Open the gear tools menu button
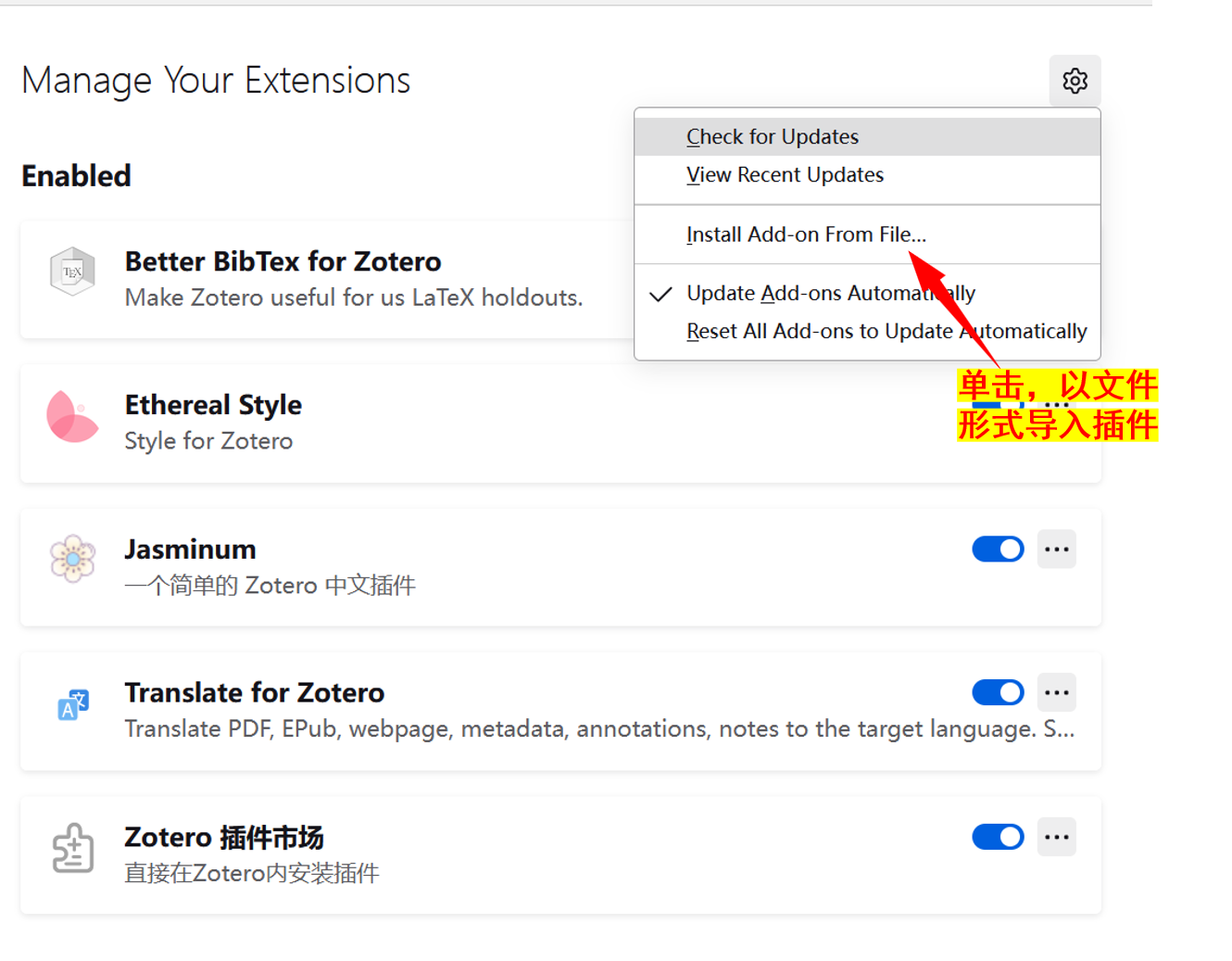 (1075, 81)
